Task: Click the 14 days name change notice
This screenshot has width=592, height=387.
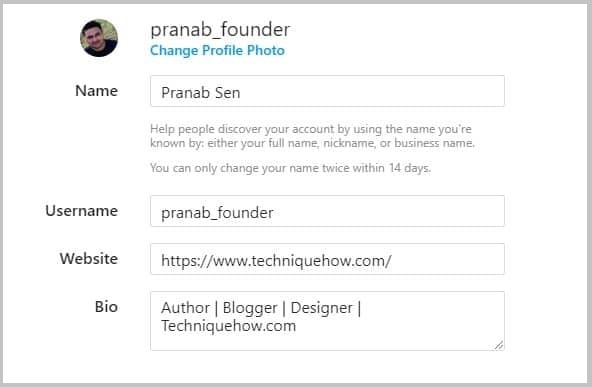Action: 290,168
